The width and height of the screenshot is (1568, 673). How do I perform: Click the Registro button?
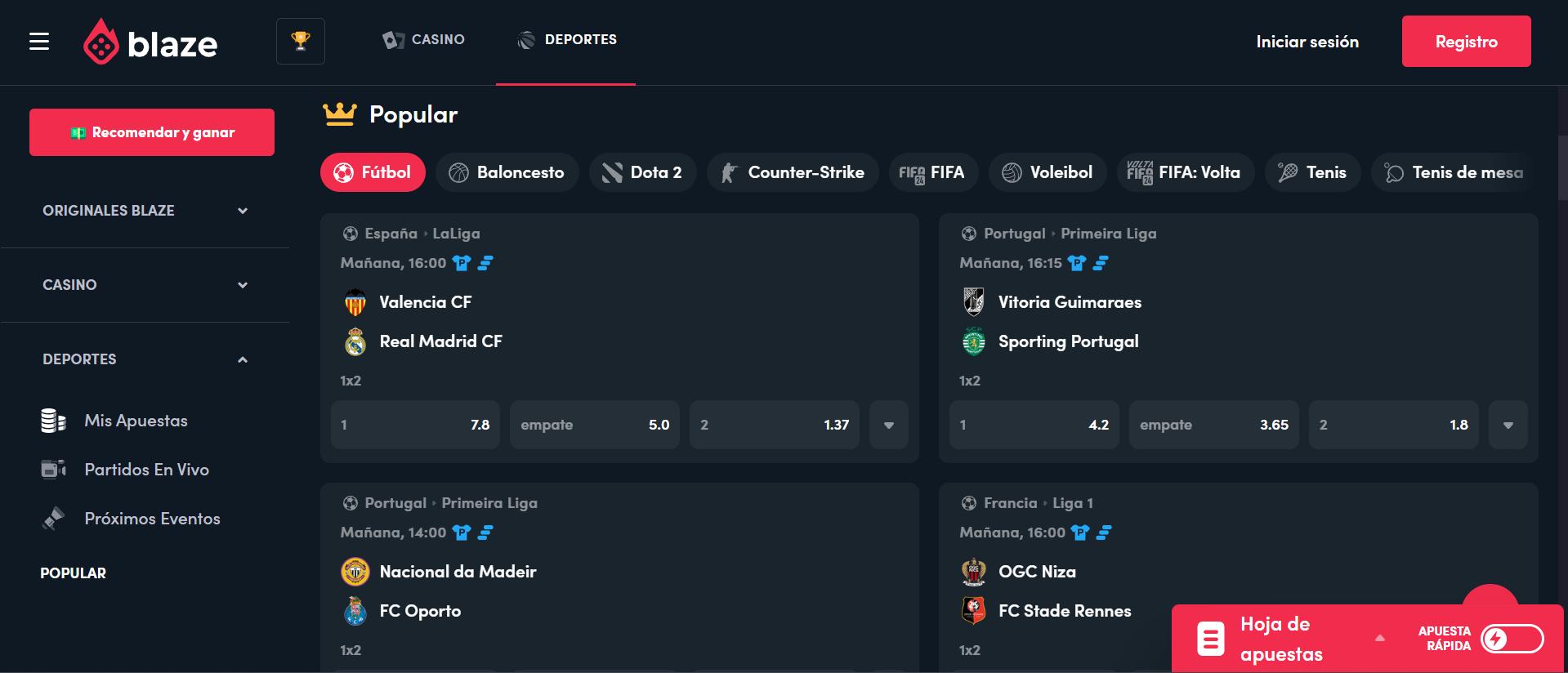(x=1466, y=42)
